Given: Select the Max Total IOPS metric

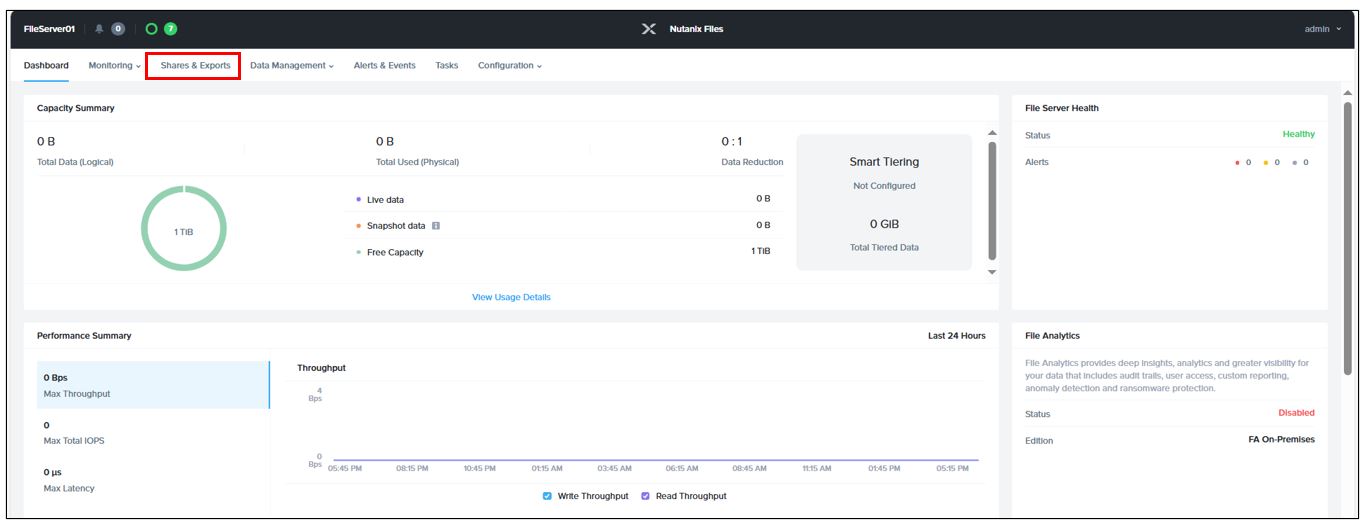Looking at the screenshot, I should [x=153, y=432].
